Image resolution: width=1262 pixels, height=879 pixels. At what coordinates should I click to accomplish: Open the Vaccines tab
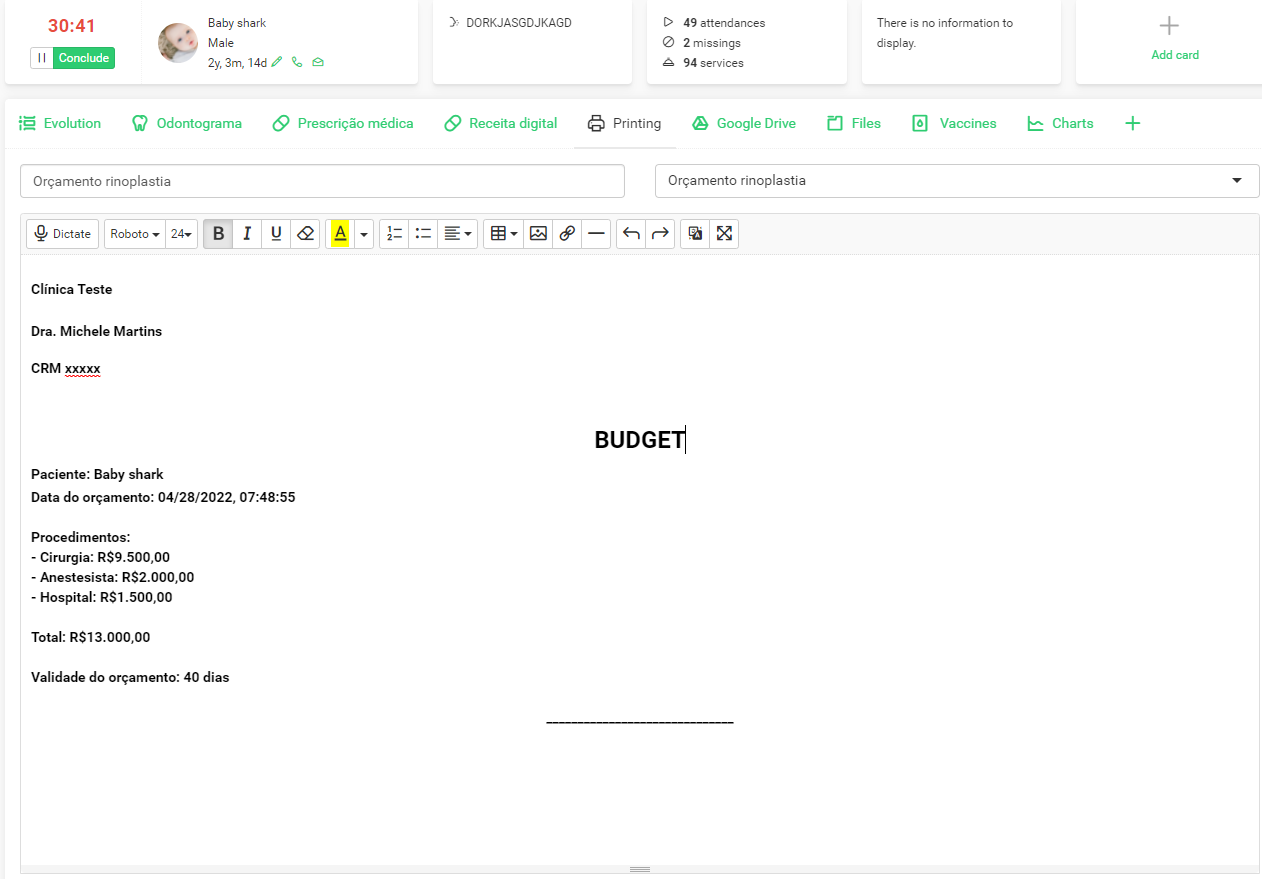coord(954,124)
